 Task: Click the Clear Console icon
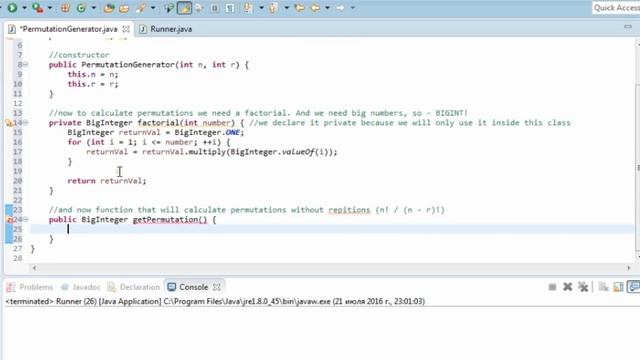(x=603, y=287)
